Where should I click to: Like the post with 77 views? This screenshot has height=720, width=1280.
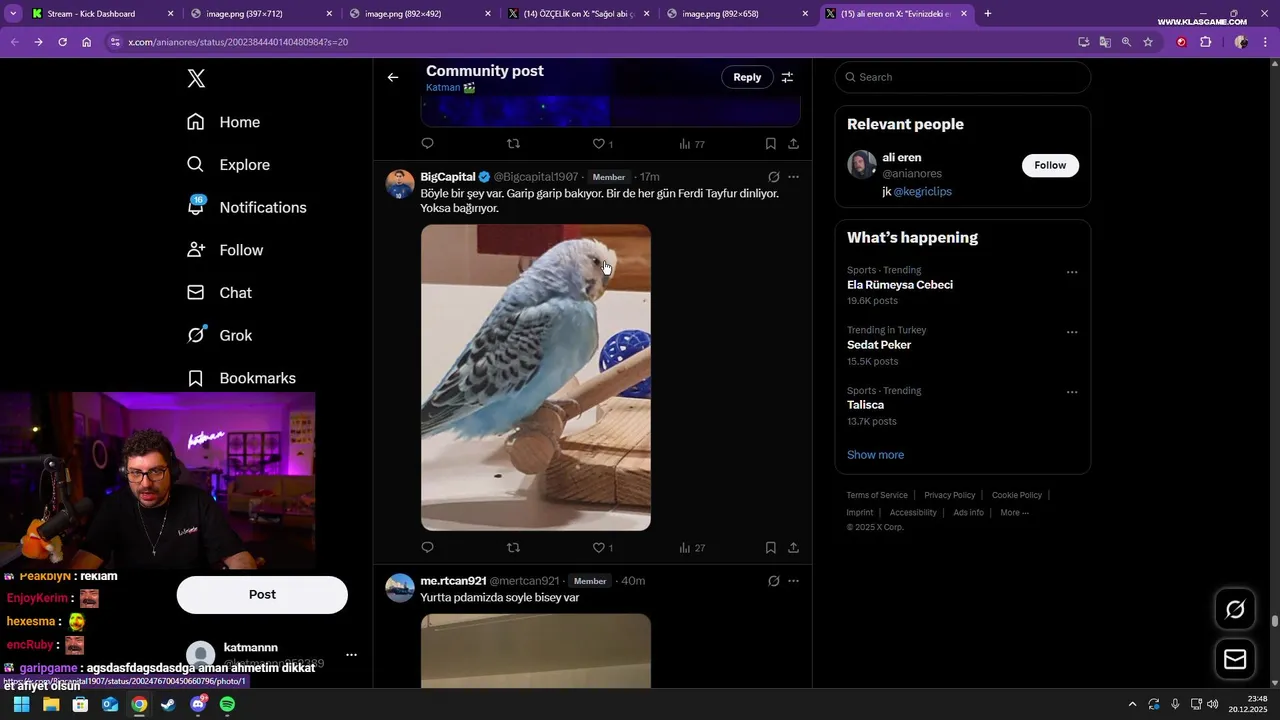[x=603, y=144]
